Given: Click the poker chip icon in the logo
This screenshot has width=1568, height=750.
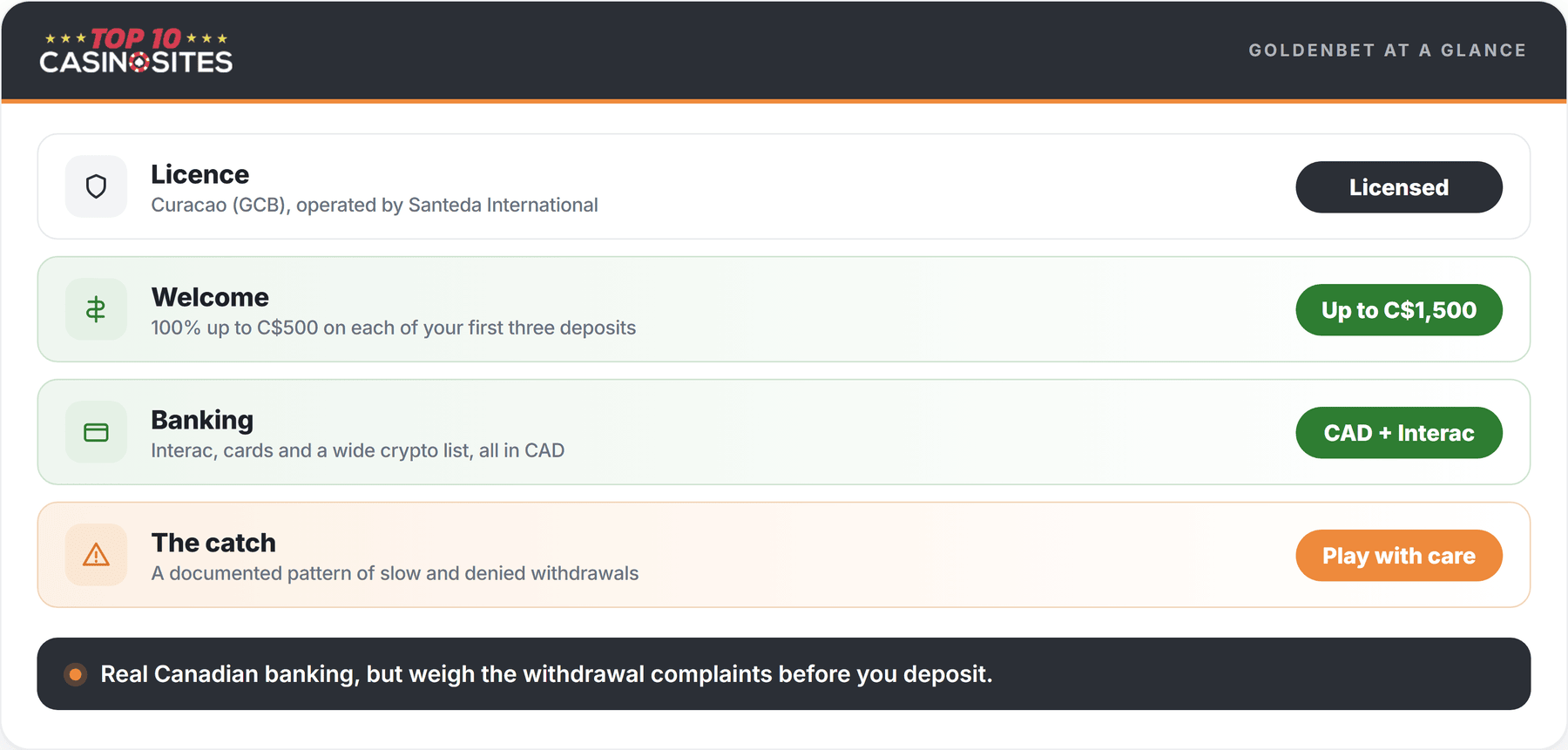Looking at the screenshot, I should (139, 63).
